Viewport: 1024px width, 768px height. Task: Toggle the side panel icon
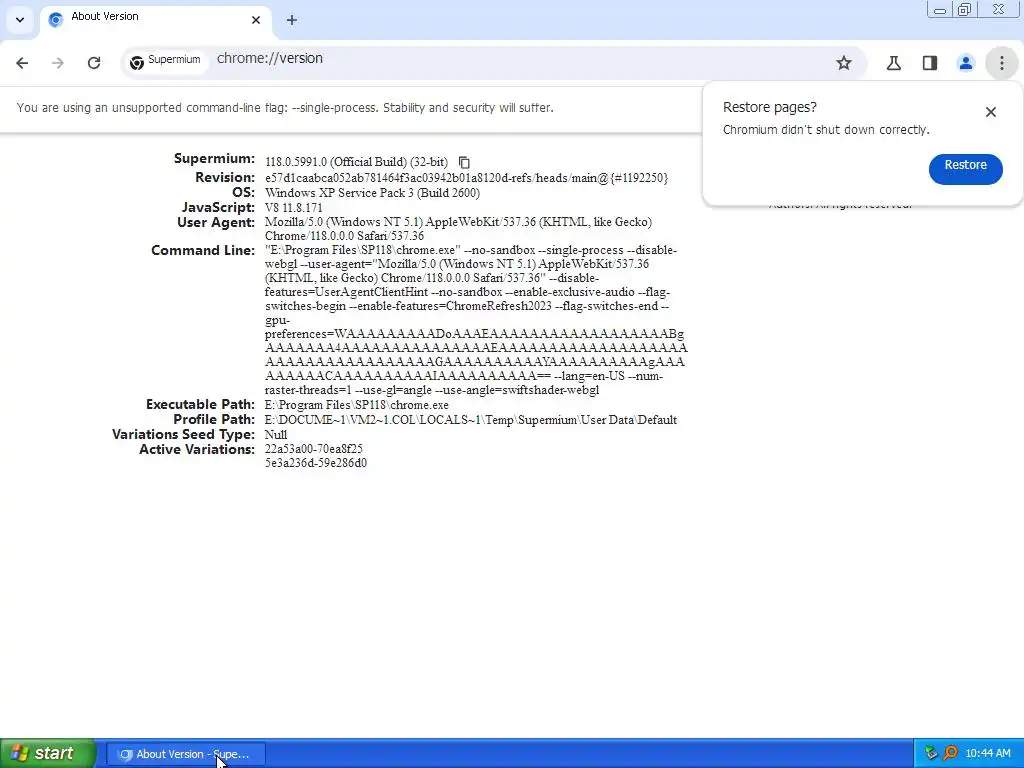coord(930,63)
